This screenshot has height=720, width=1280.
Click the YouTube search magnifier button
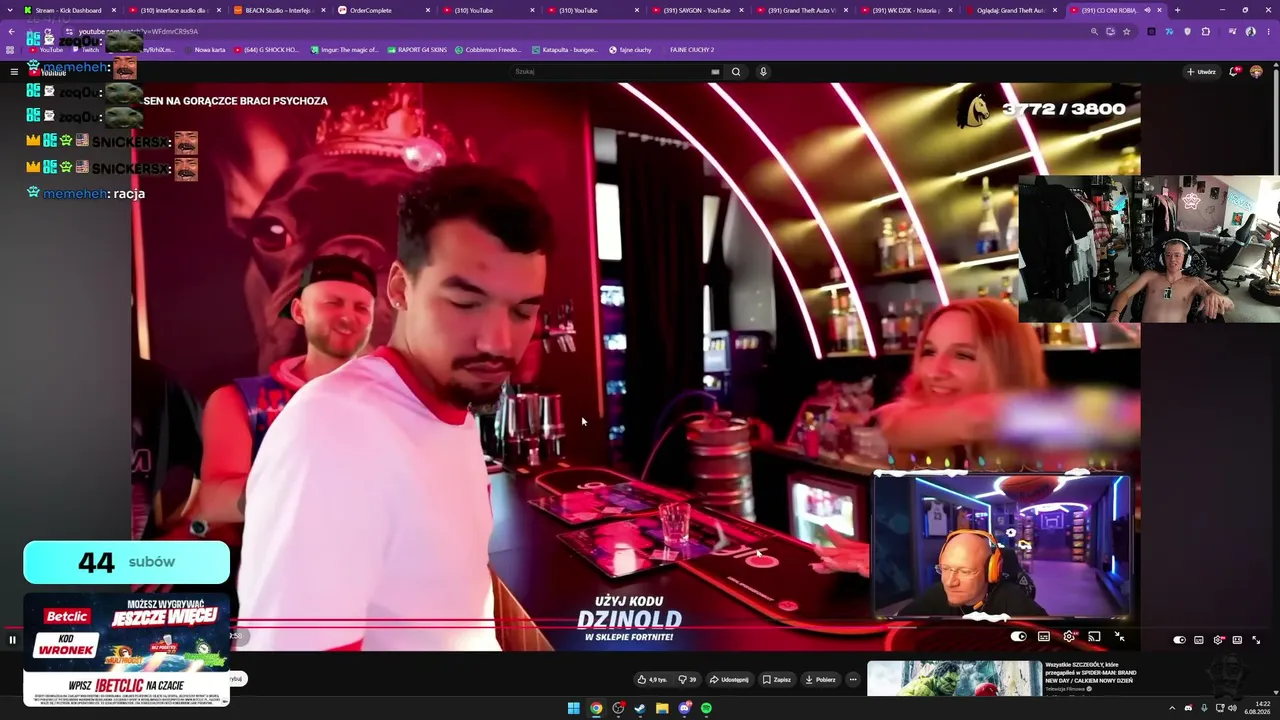[736, 72]
